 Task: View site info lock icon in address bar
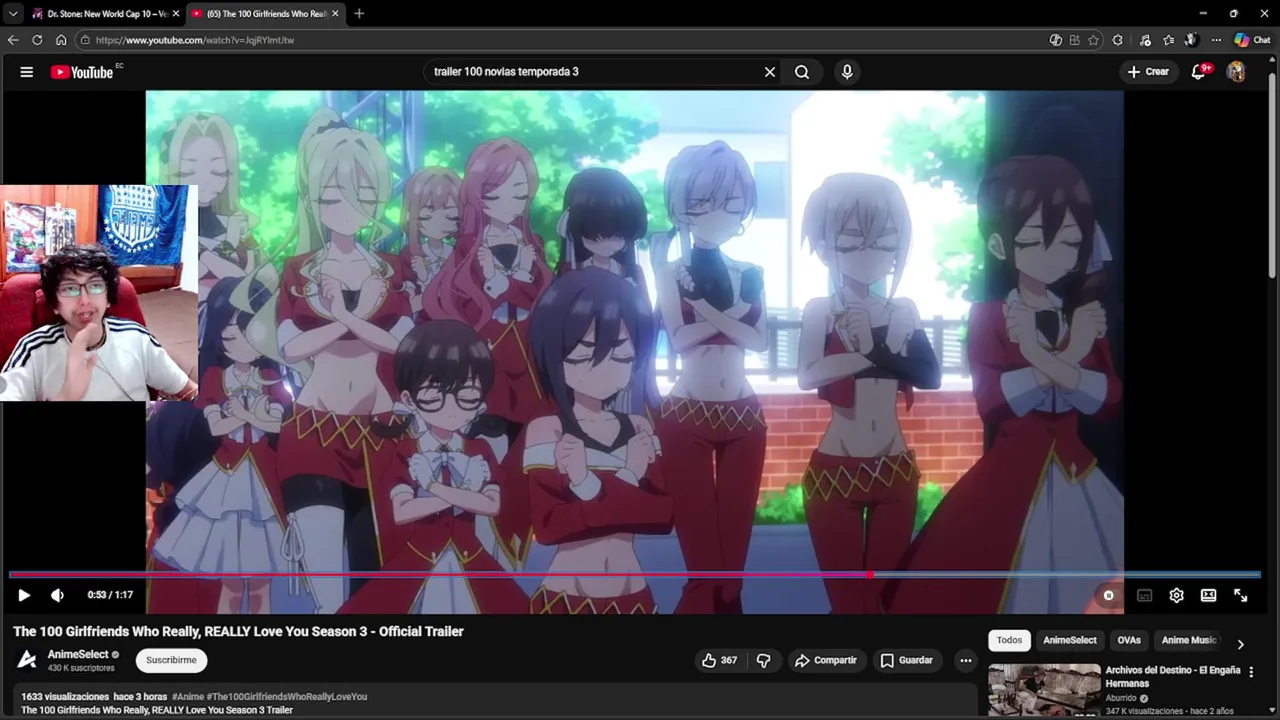pyautogui.click(x=86, y=40)
